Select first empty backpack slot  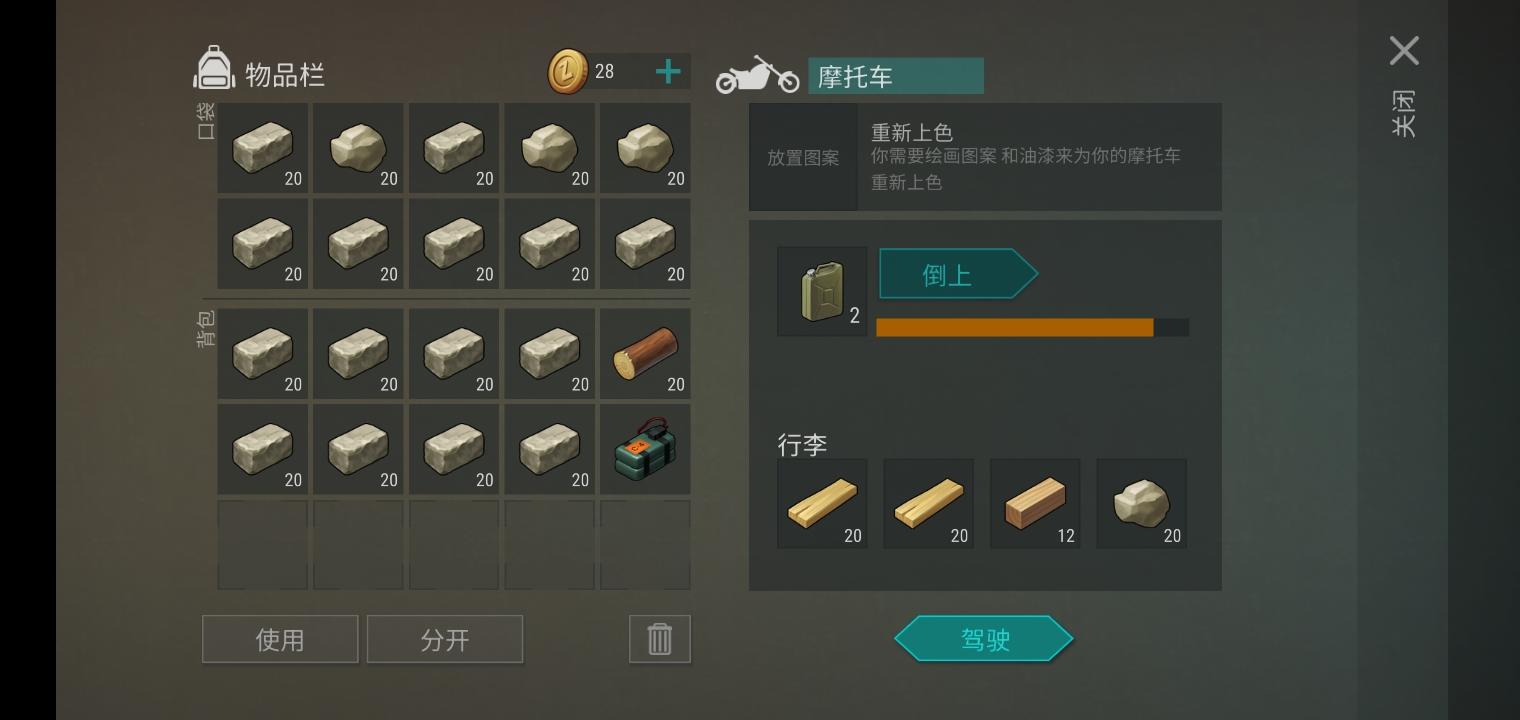coord(262,545)
